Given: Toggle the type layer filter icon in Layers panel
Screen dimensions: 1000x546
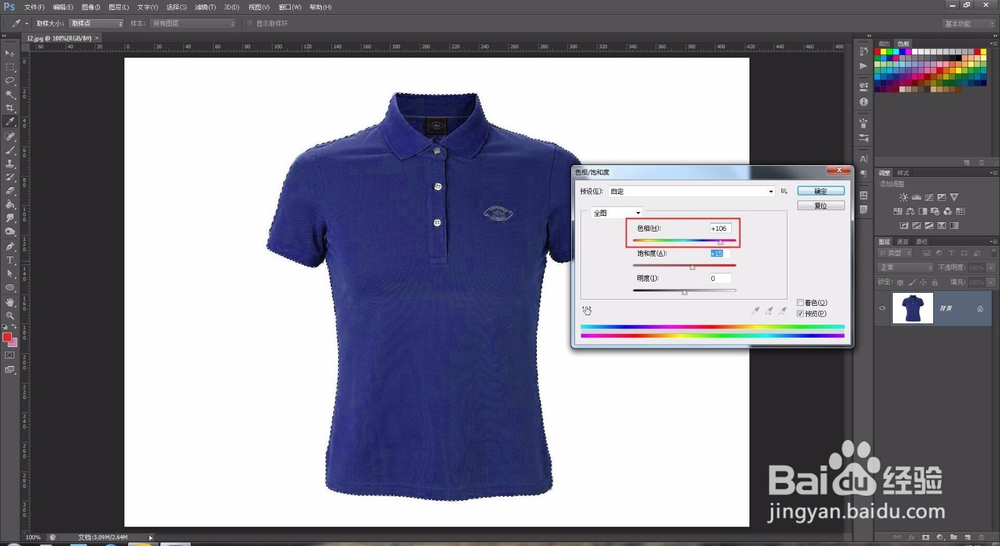Looking at the screenshot, I should pyautogui.click(x=950, y=253).
